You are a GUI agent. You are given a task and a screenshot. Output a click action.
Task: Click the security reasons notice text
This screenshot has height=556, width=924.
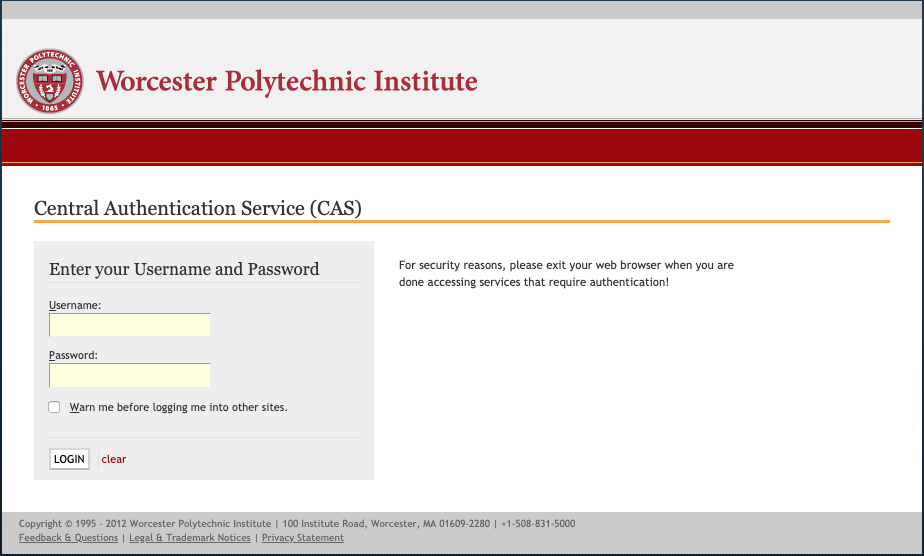coord(566,273)
